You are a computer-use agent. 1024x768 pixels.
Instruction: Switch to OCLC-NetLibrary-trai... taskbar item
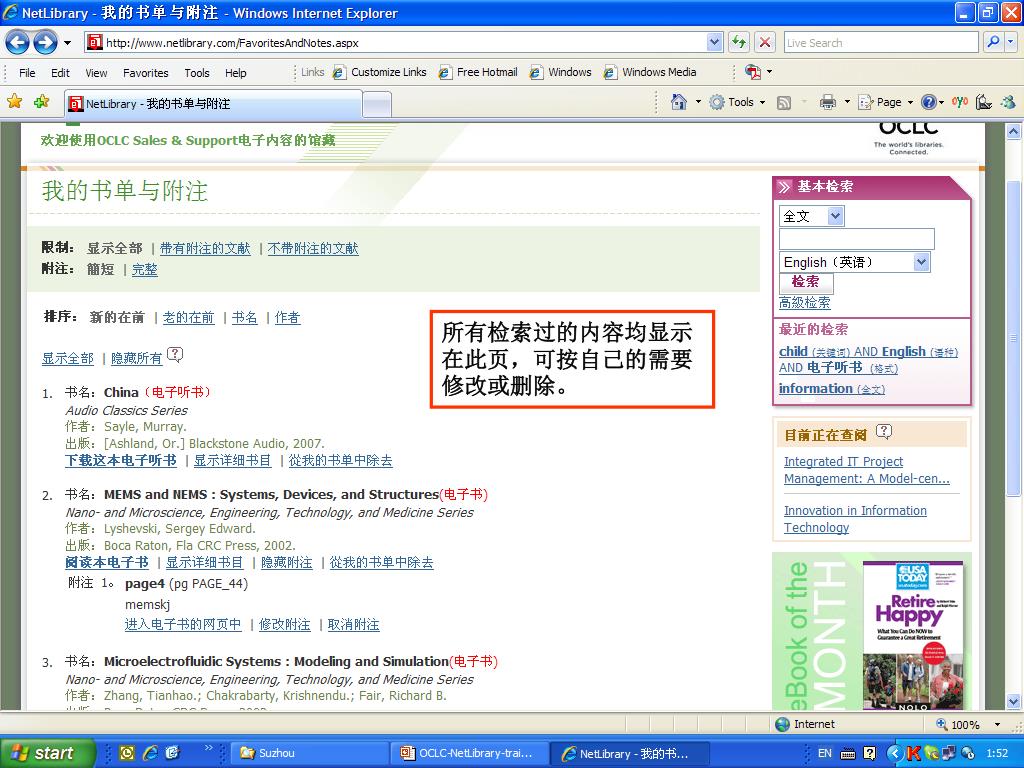pyautogui.click(x=470, y=753)
